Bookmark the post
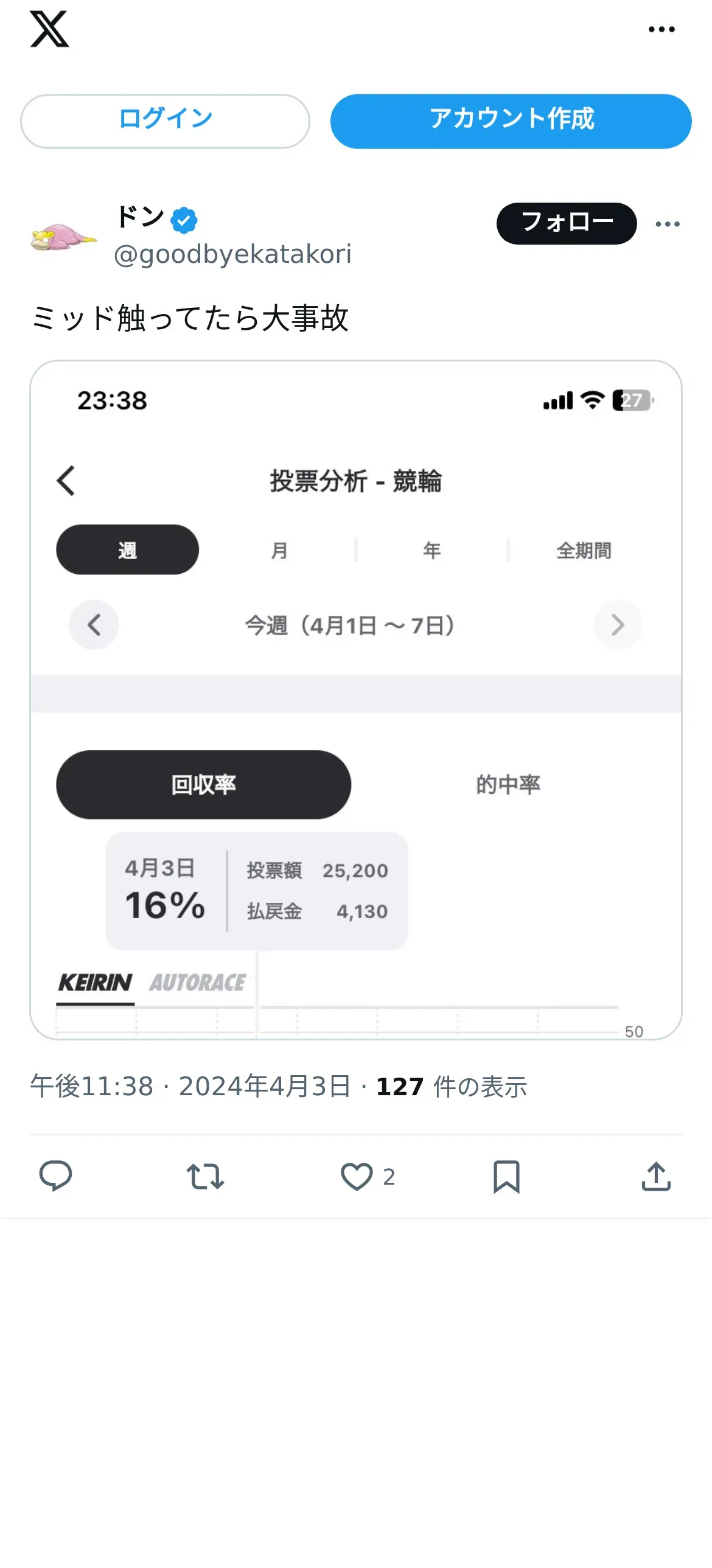 pyautogui.click(x=506, y=1176)
